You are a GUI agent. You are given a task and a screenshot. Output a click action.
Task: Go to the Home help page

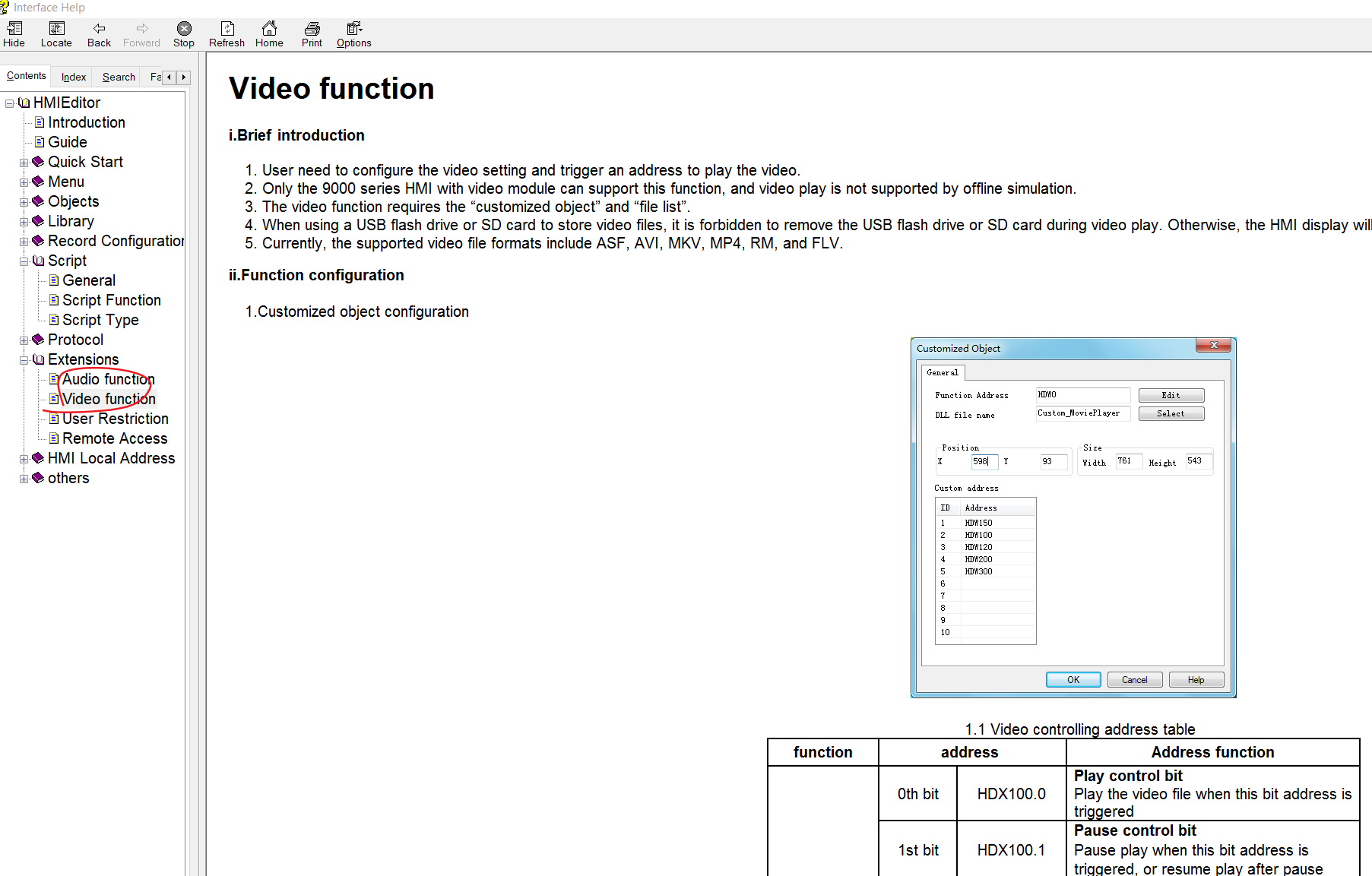[x=269, y=34]
